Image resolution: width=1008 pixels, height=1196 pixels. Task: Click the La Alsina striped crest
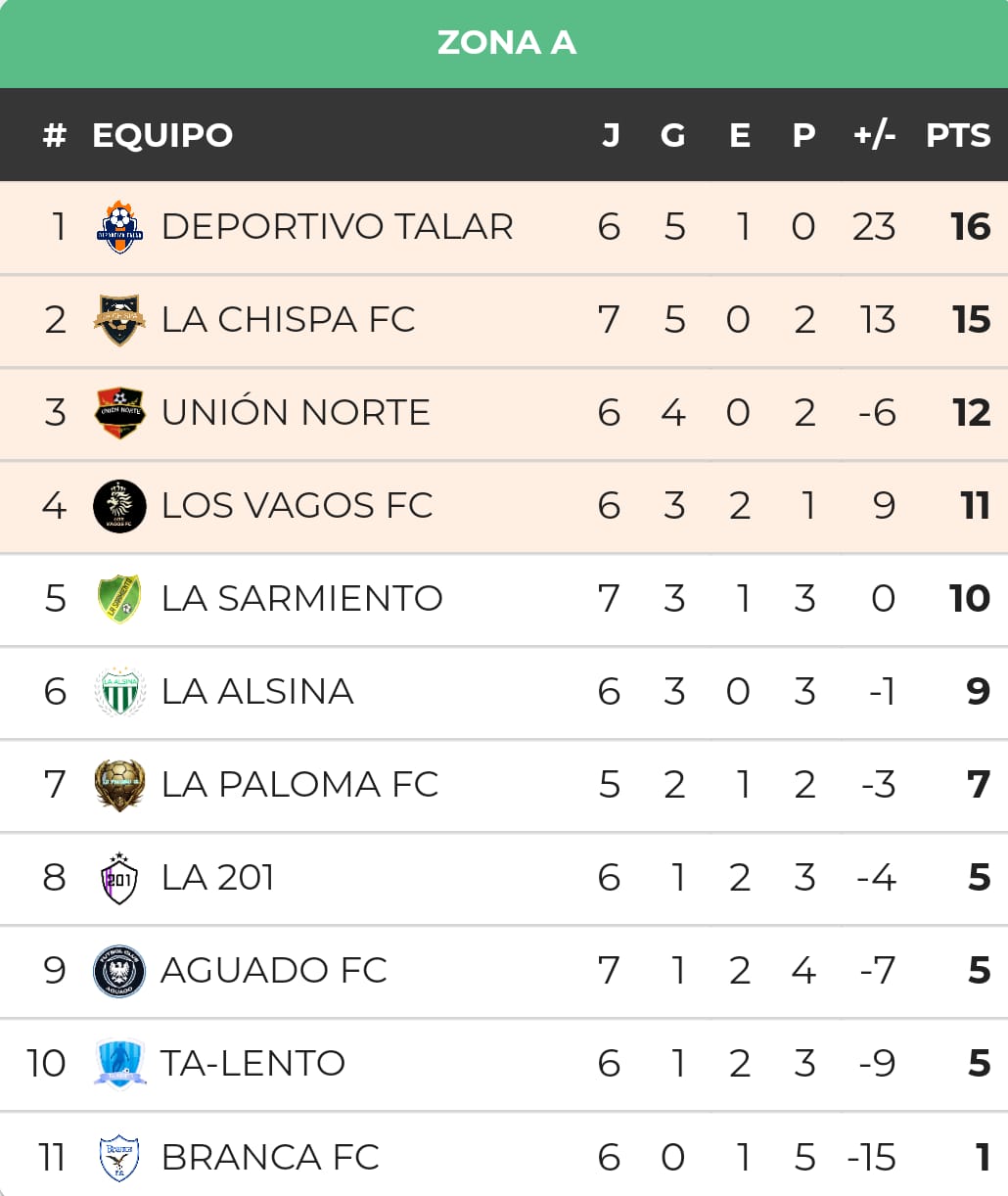tap(119, 692)
